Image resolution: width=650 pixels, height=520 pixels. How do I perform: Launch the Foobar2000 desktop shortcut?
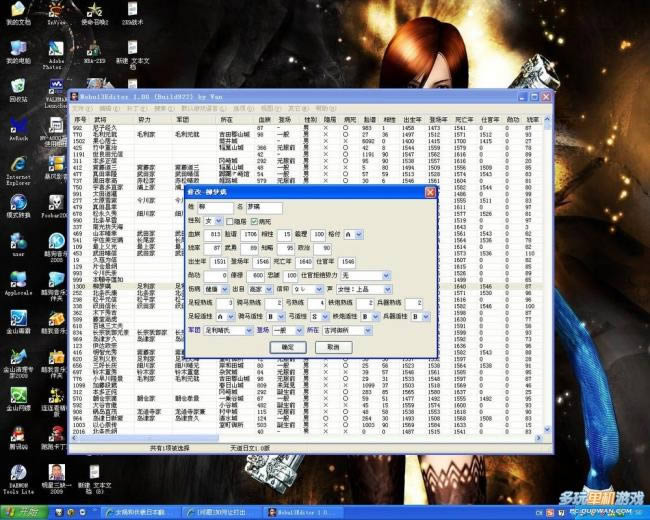point(56,206)
